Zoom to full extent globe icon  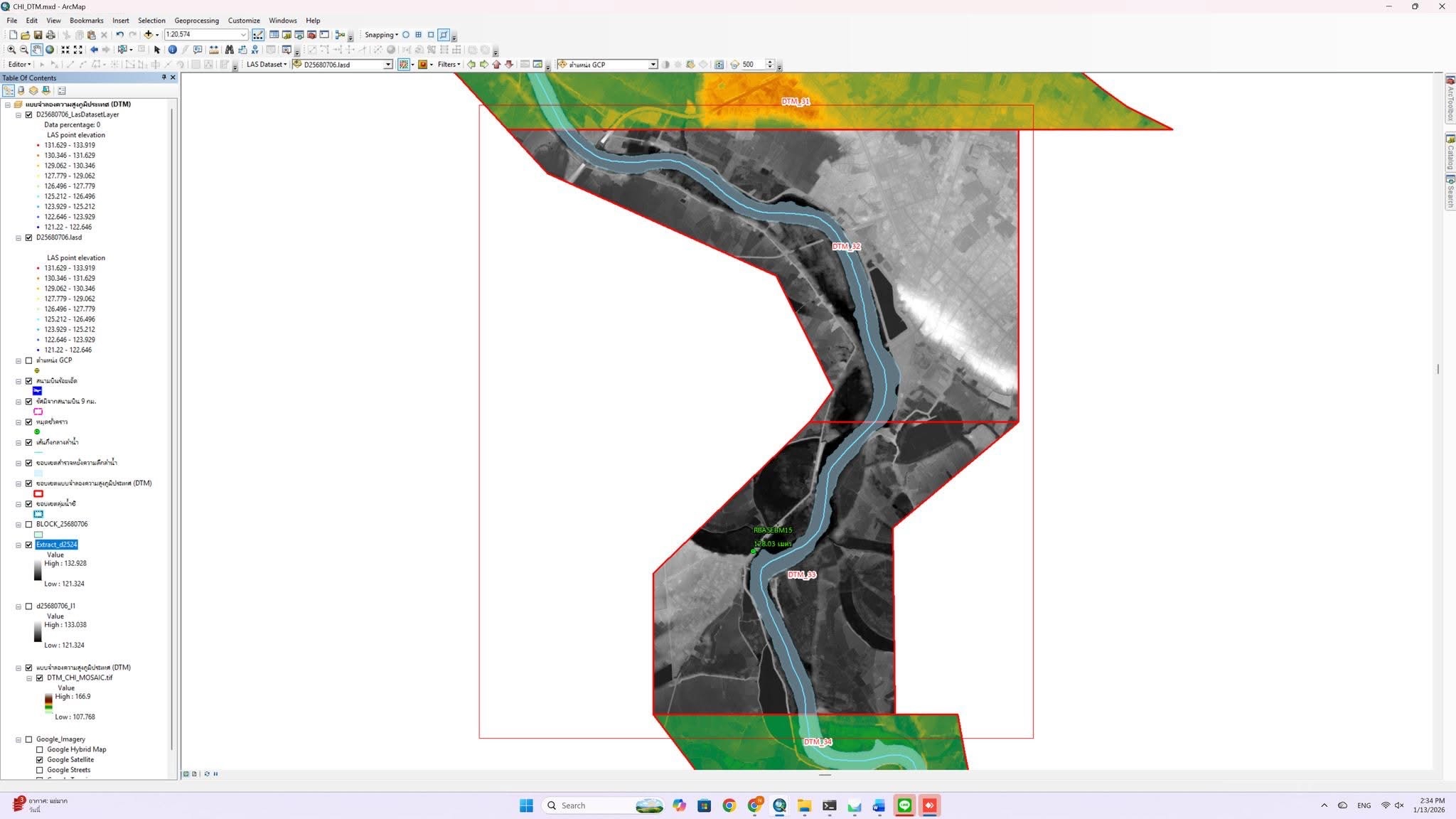pyautogui.click(x=50, y=50)
